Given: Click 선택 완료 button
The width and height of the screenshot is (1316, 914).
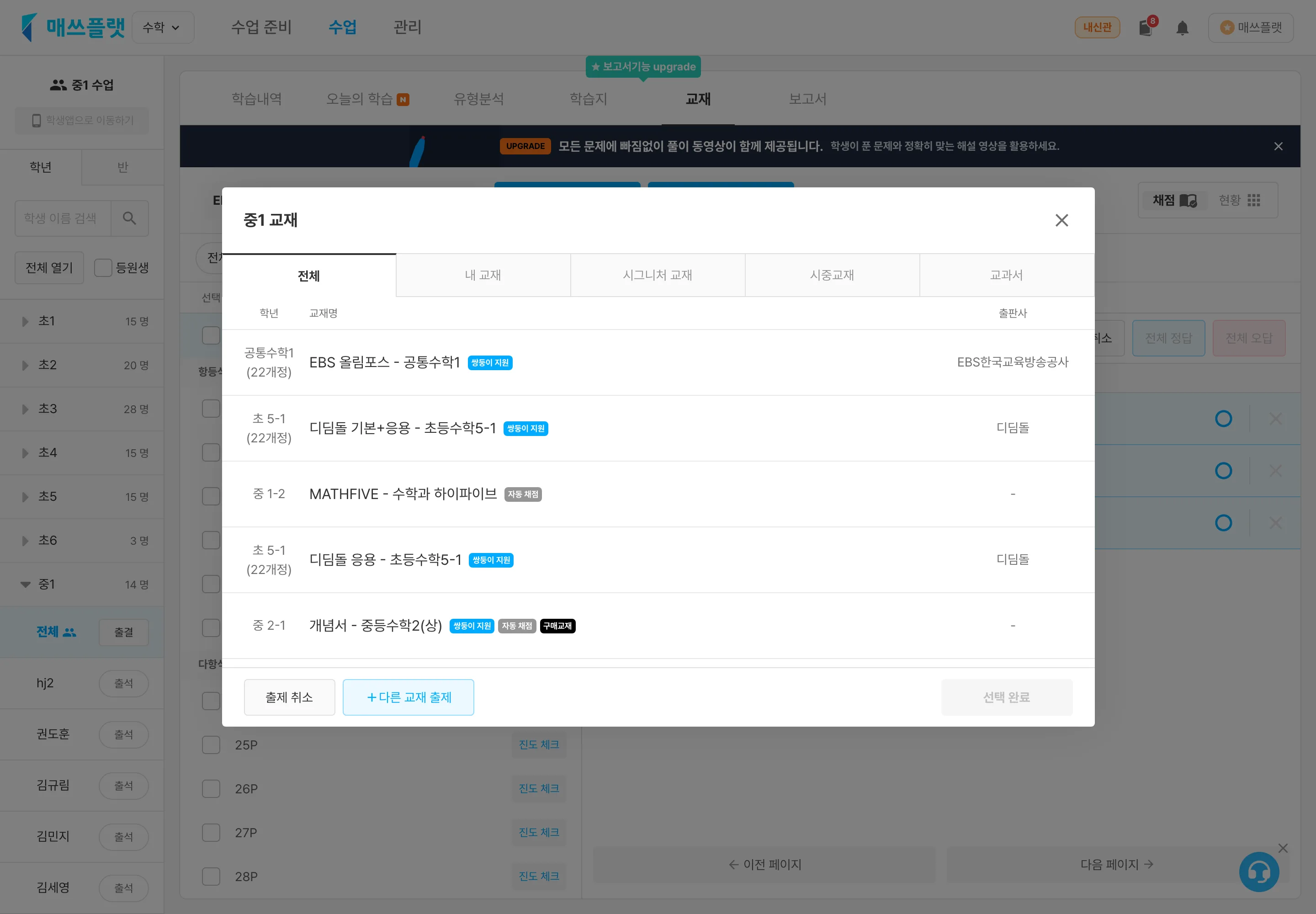Looking at the screenshot, I should pos(1007,697).
